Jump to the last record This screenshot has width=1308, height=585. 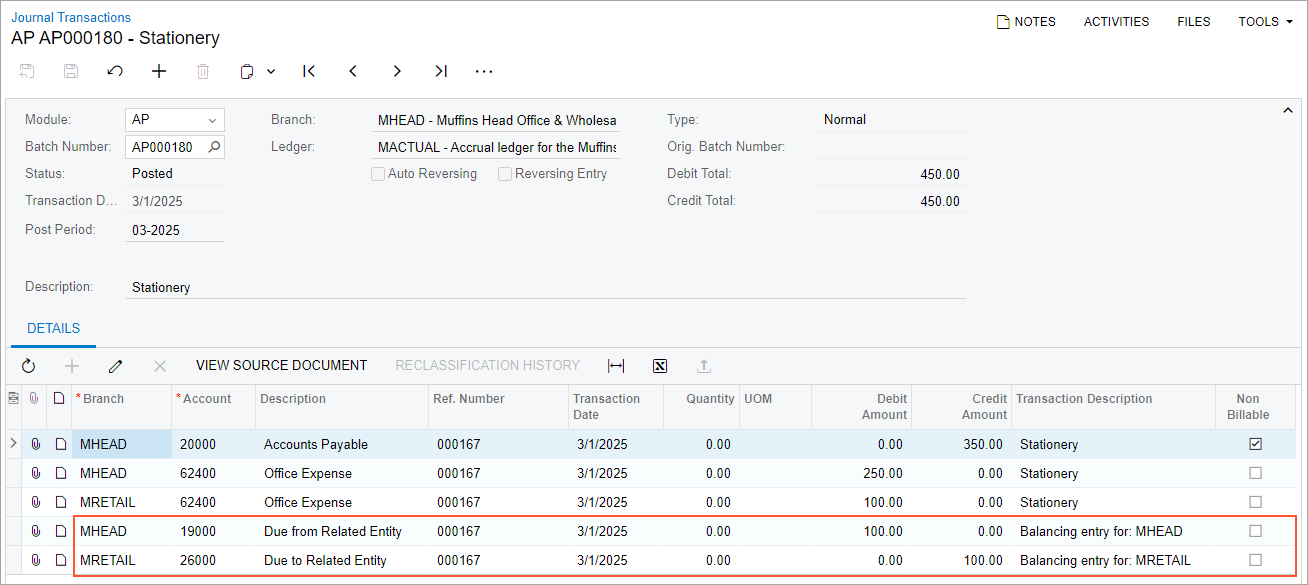[441, 71]
